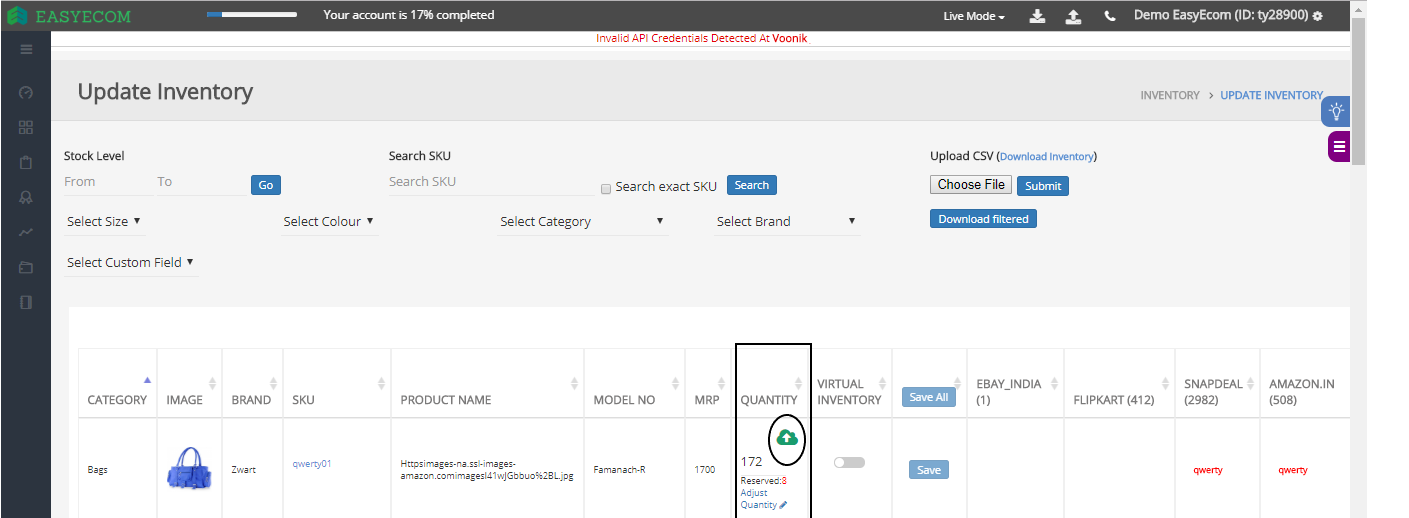
Task: Go to Inventory breadcrumb
Action: [x=1169, y=95]
